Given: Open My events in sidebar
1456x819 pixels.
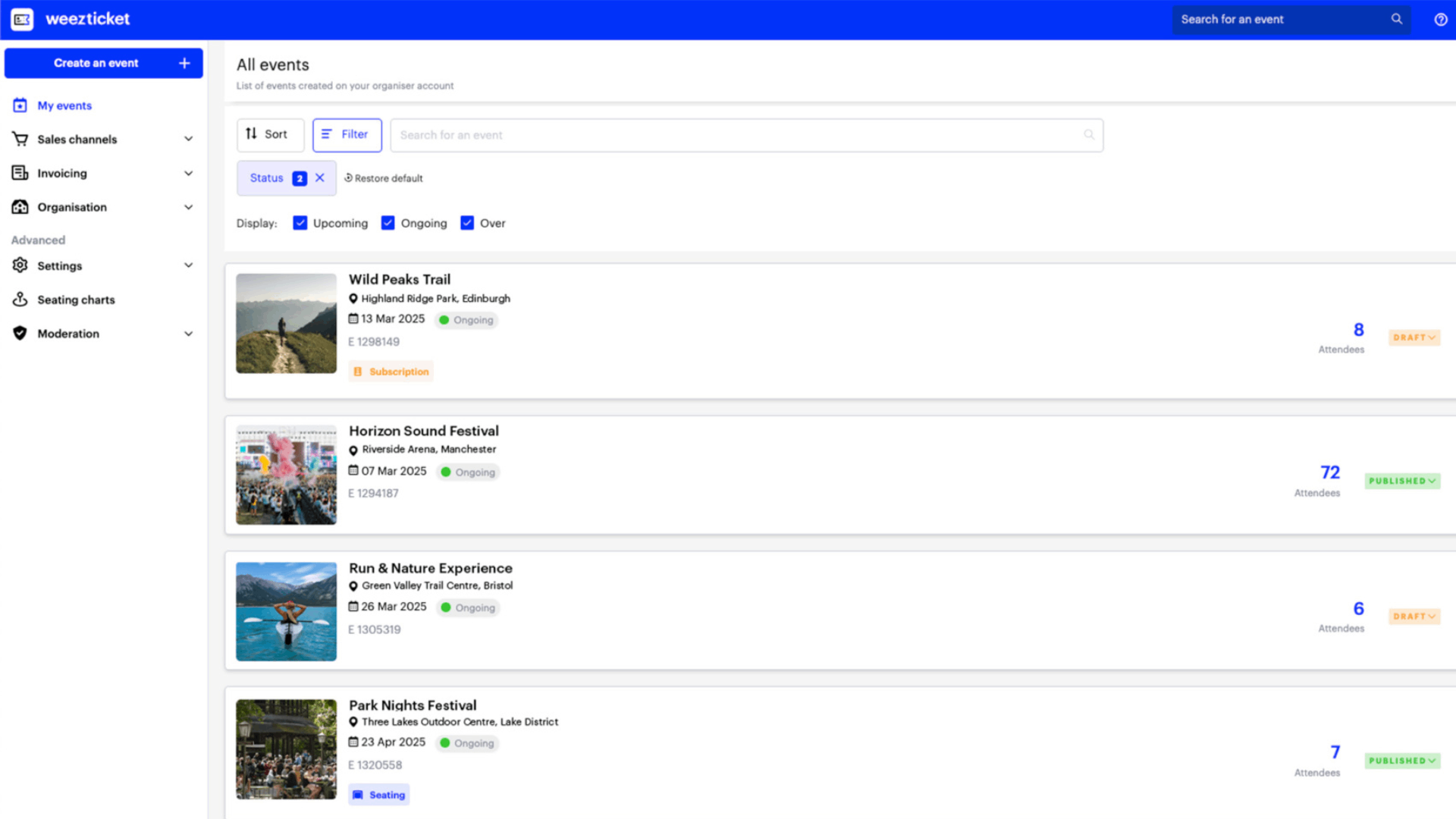Looking at the screenshot, I should click(x=64, y=105).
